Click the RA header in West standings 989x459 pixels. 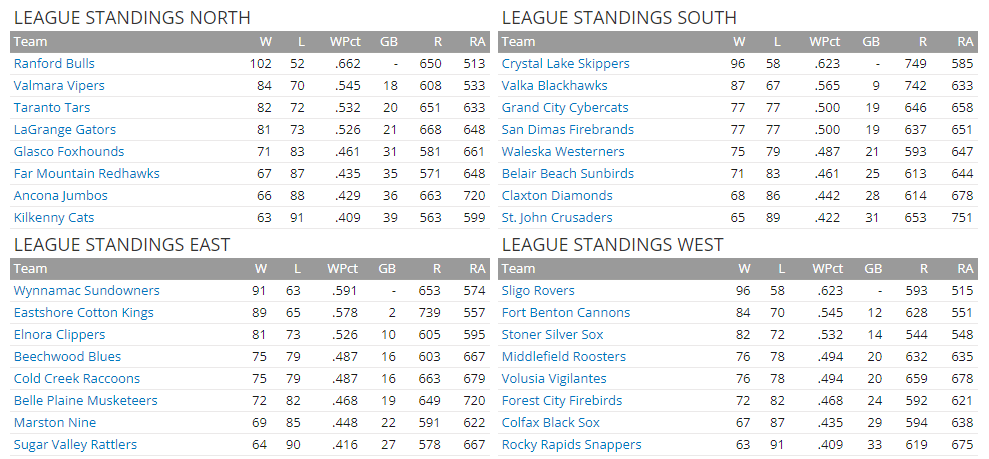click(x=966, y=269)
